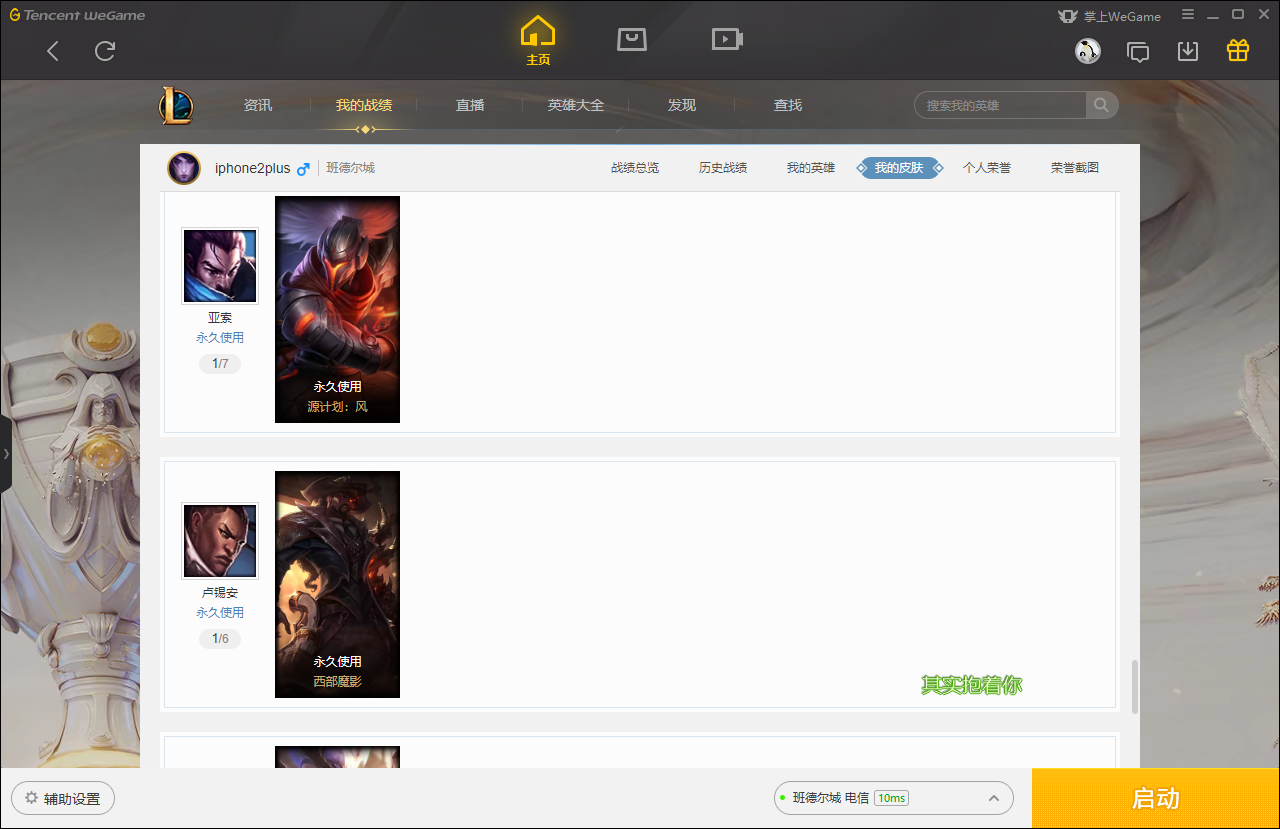Click the 掌上WeGame link
Viewport: 1280px width, 829px height.
(x=1109, y=16)
